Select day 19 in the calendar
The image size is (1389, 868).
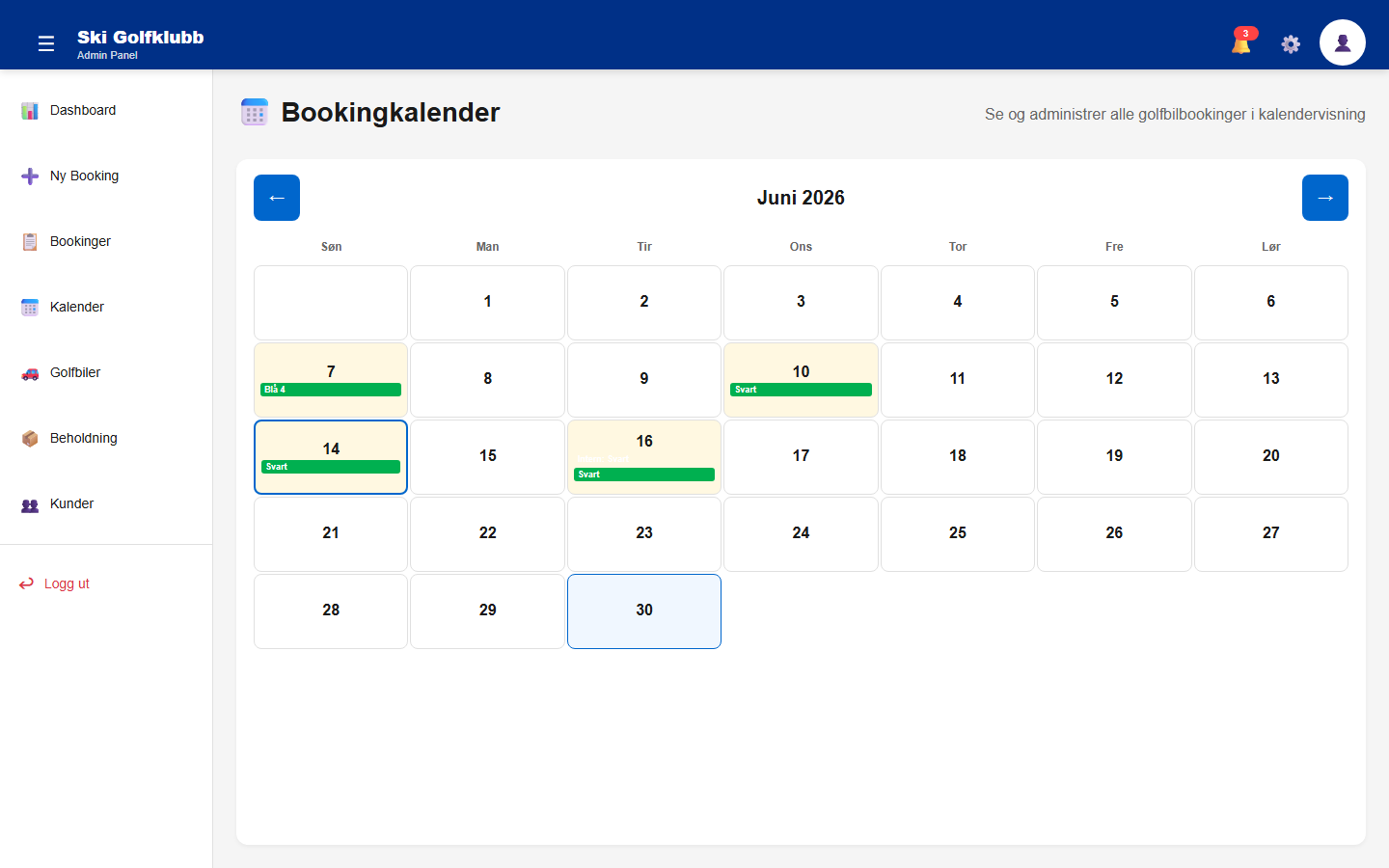point(1114,457)
